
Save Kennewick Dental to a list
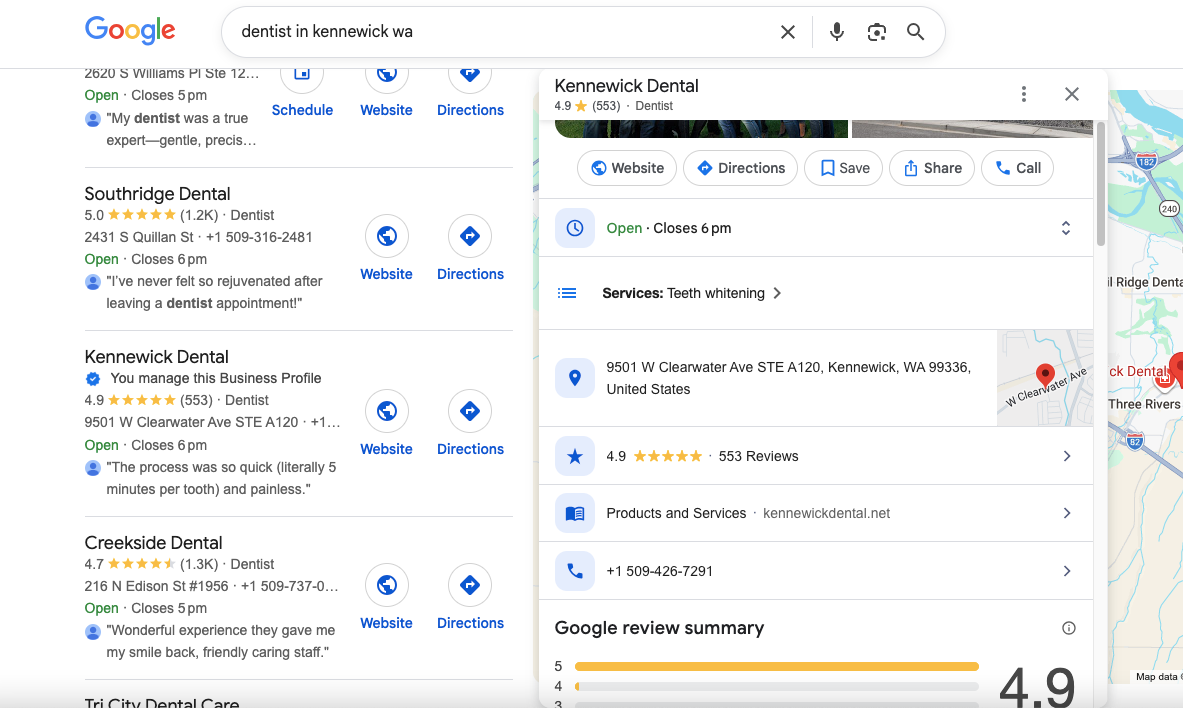pyautogui.click(x=843, y=168)
